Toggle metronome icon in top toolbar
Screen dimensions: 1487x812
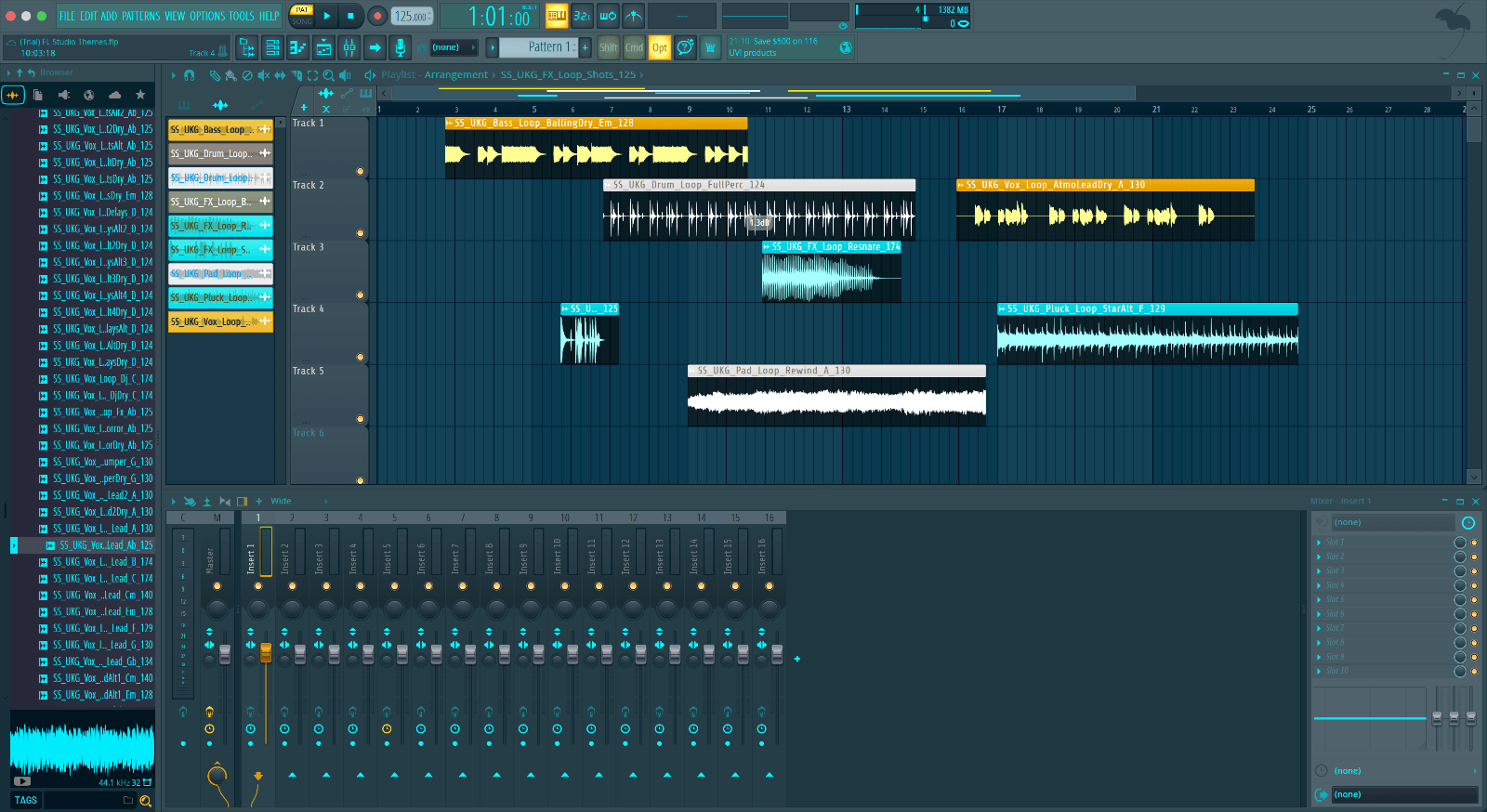[633, 16]
